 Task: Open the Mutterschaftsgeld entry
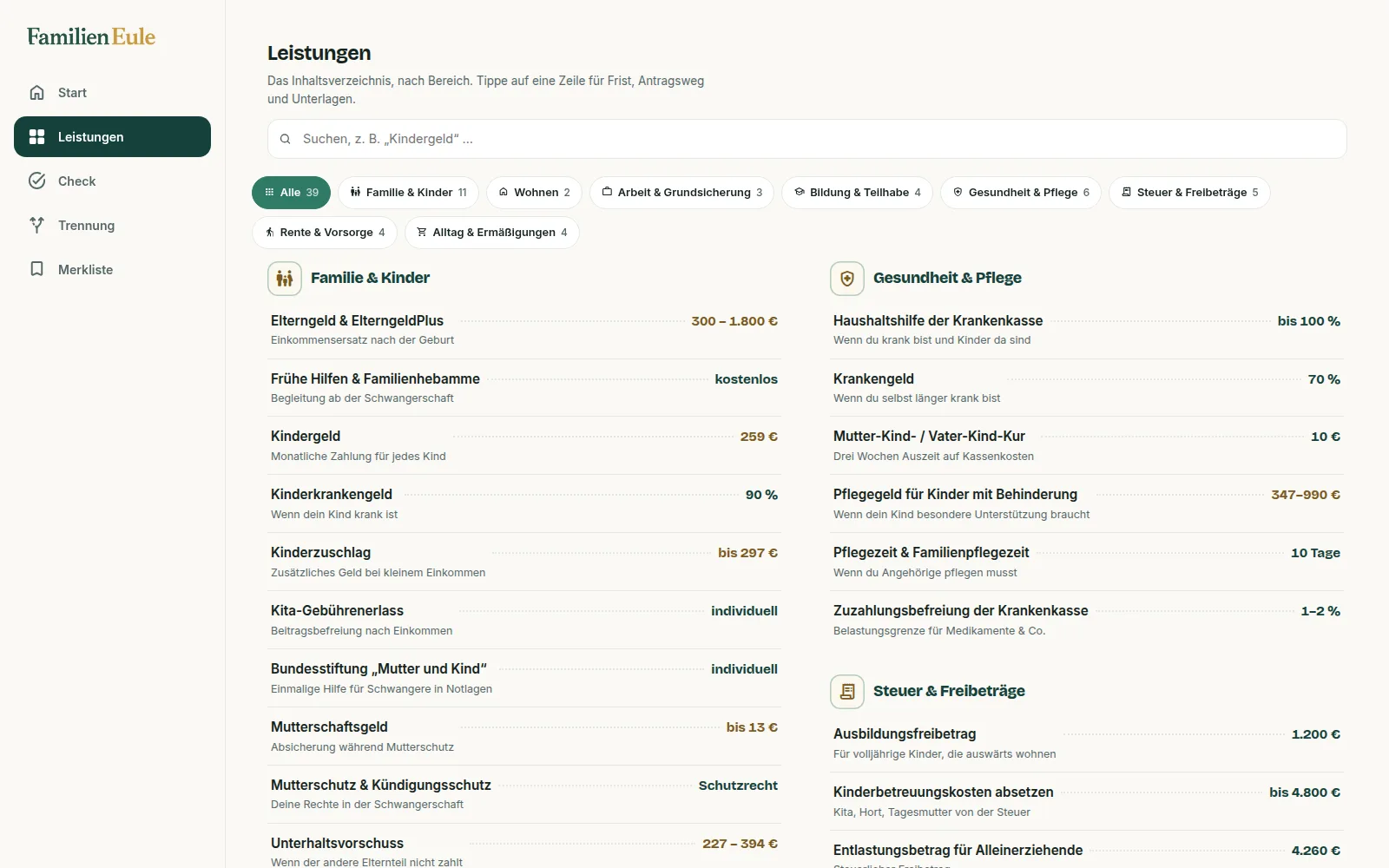pos(524,736)
